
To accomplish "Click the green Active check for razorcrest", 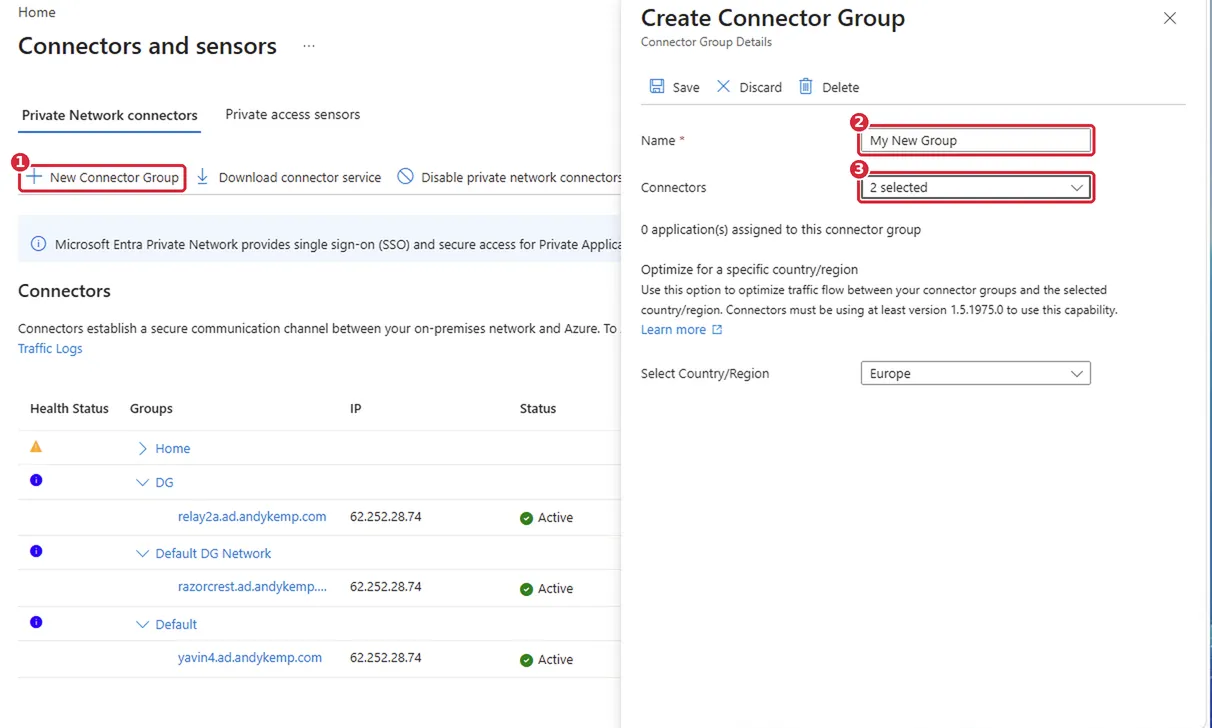I will coord(526,589).
